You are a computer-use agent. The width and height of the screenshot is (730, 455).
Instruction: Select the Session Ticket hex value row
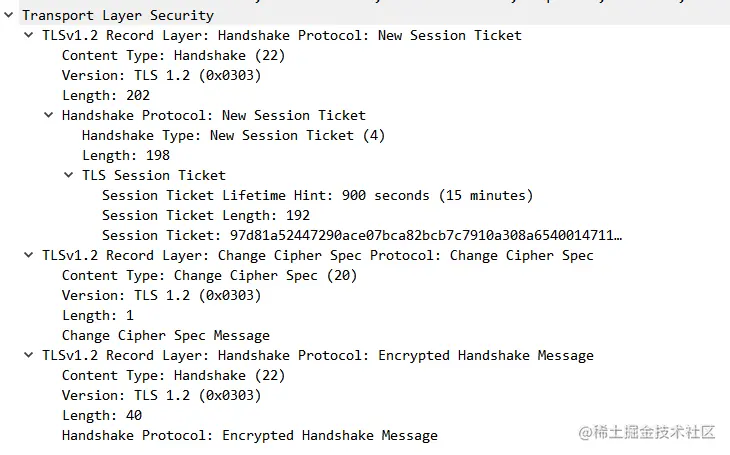(x=361, y=235)
